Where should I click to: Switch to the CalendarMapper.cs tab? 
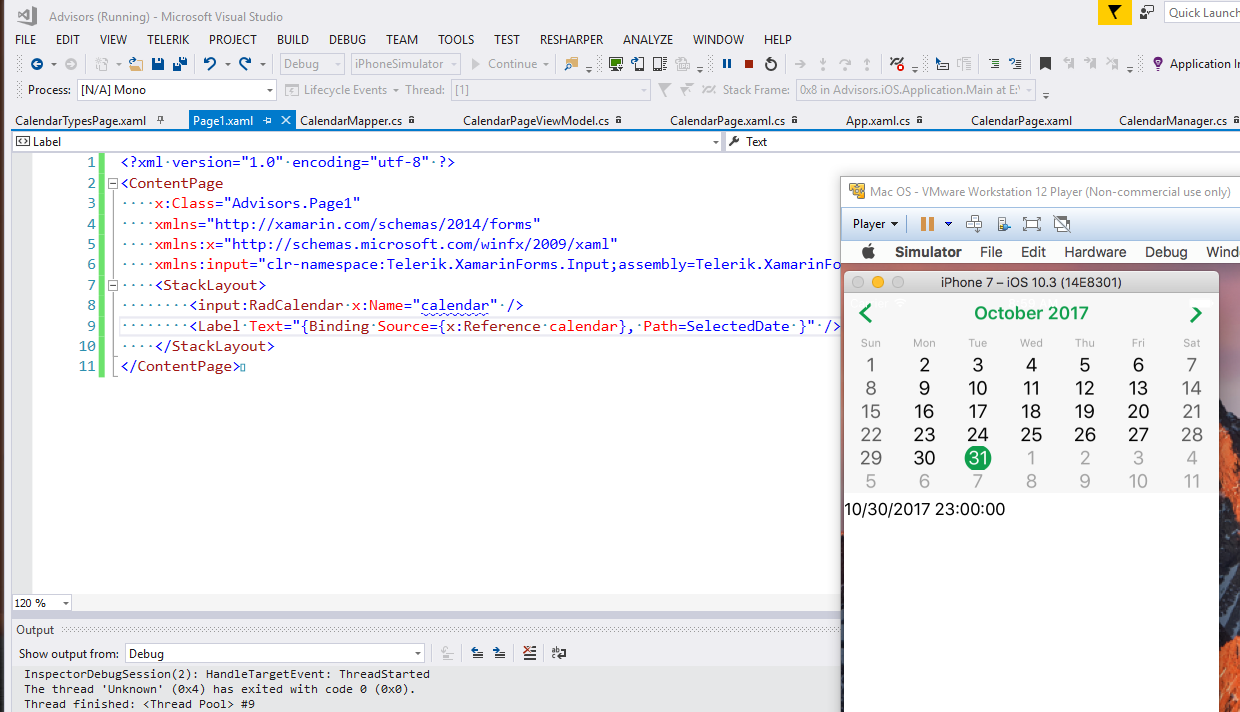pyautogui.click(x=351, y=121)
